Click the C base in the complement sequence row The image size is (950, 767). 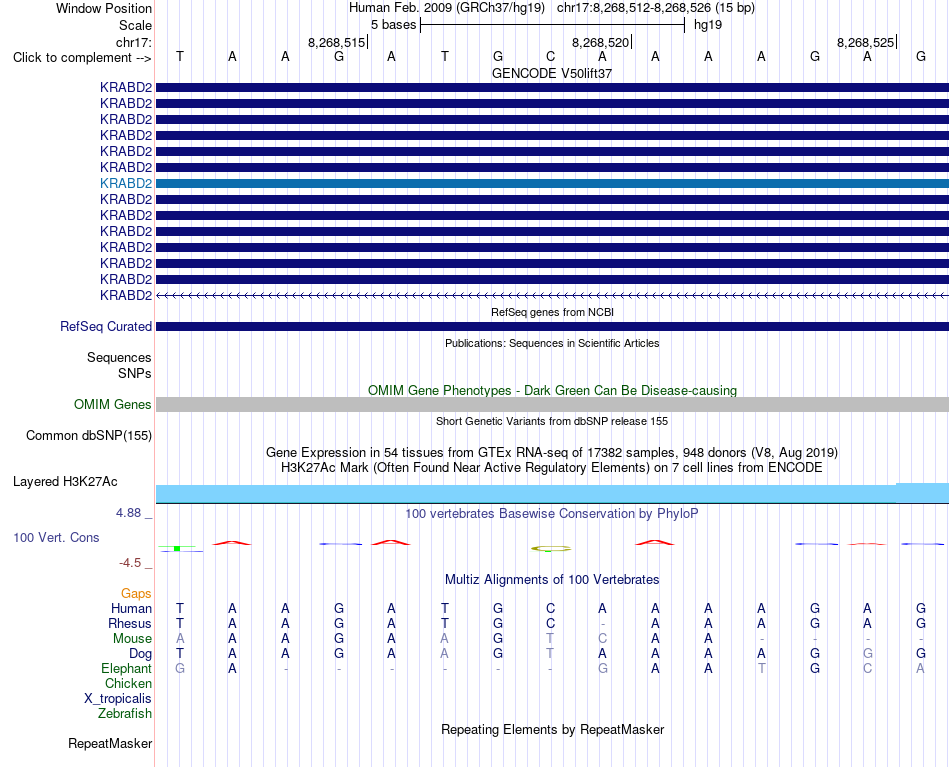click(550, 56)
